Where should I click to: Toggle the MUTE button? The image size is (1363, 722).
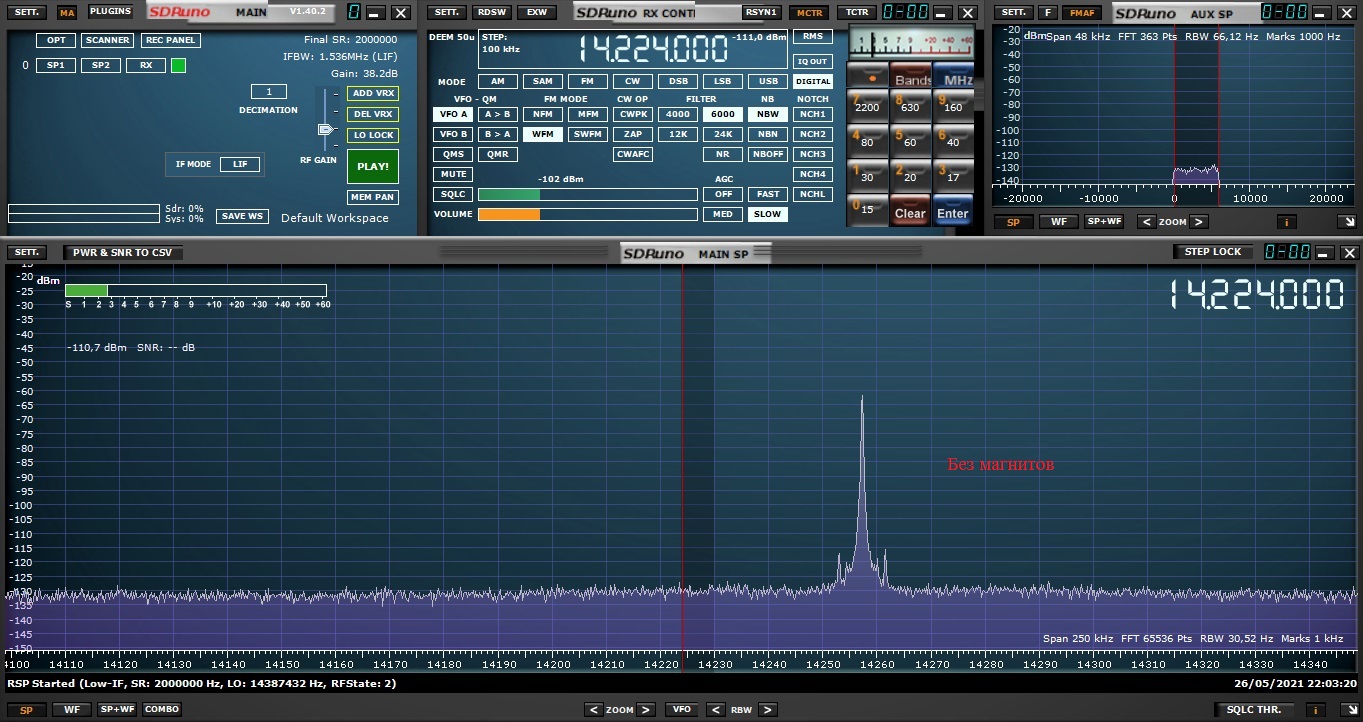[x=453, y=174]
